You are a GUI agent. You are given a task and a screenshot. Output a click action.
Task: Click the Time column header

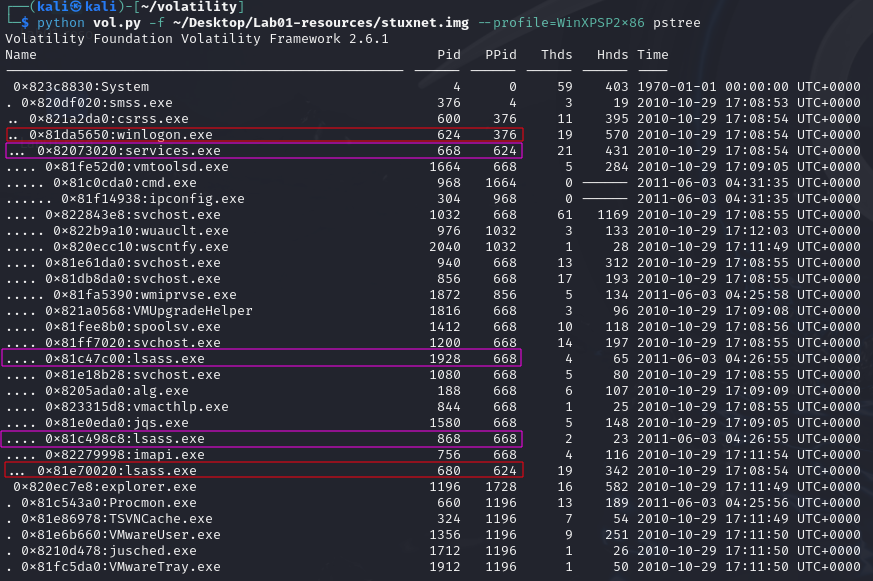[652, 54]
